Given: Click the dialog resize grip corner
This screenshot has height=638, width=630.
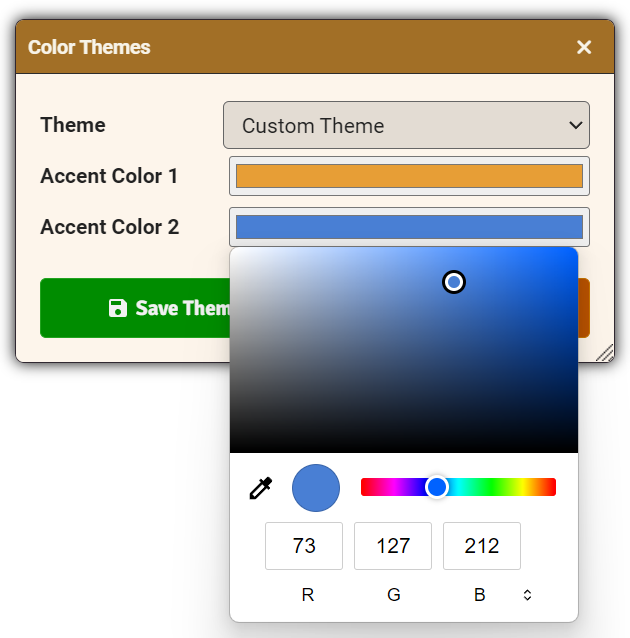Looking at the screenshot, I should (605, 353).
